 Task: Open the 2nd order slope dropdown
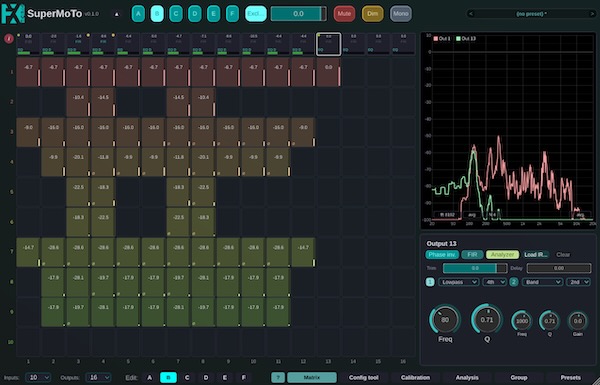578,282
